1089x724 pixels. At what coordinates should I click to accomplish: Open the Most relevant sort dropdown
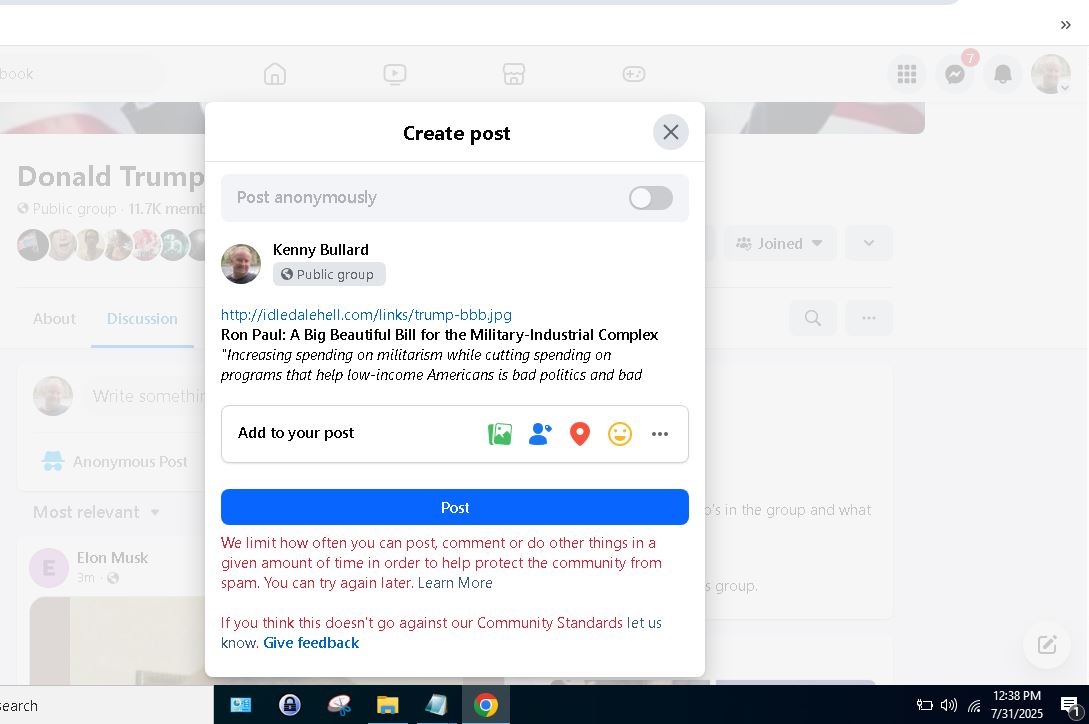96,512
